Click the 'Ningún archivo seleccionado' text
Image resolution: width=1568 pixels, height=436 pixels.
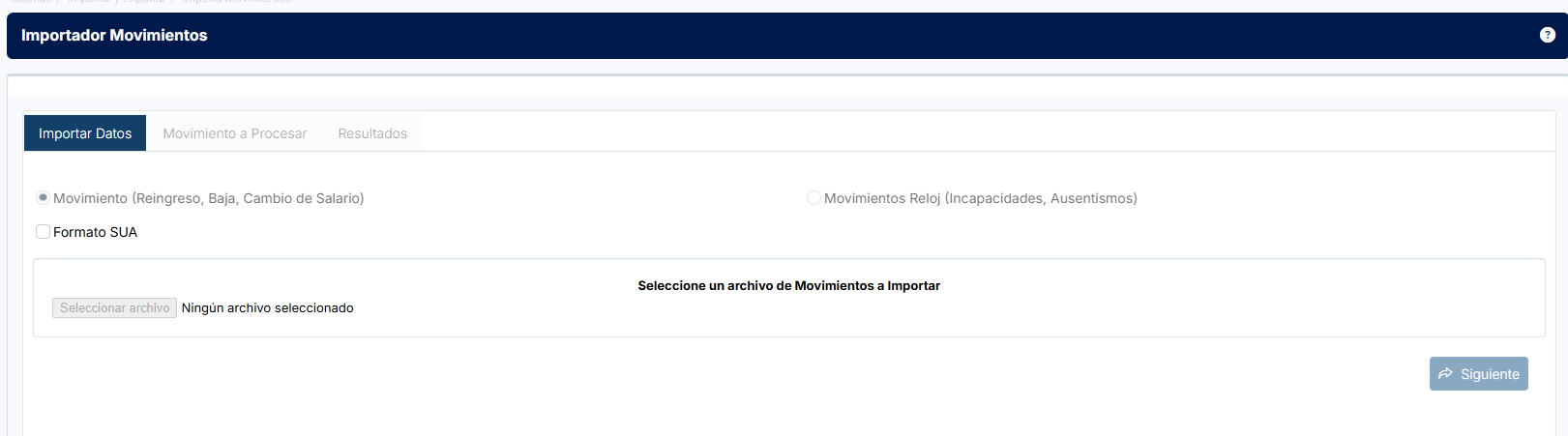point(267,308)
